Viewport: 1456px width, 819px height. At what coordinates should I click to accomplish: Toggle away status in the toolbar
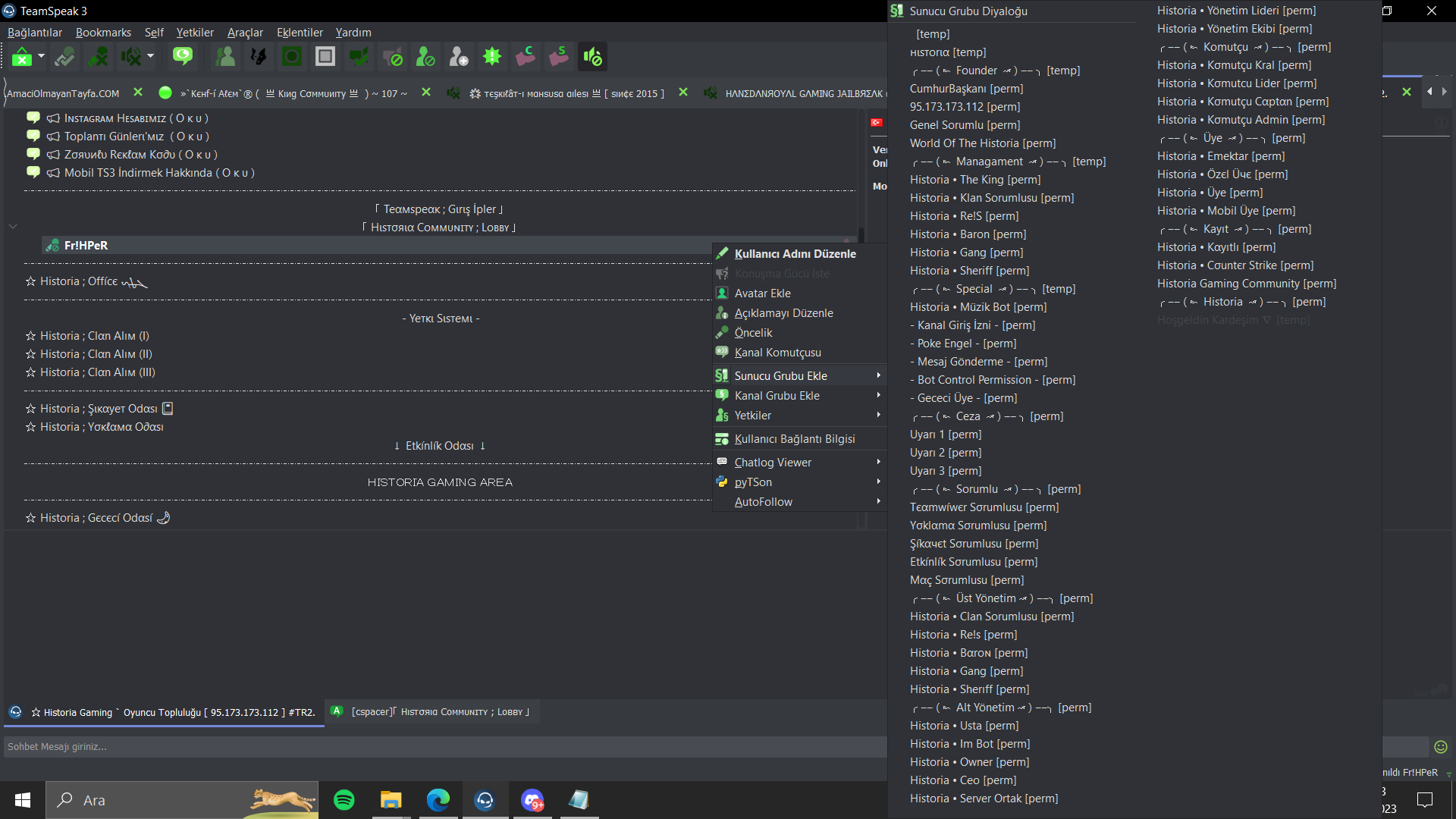click(x=64, y=57)
